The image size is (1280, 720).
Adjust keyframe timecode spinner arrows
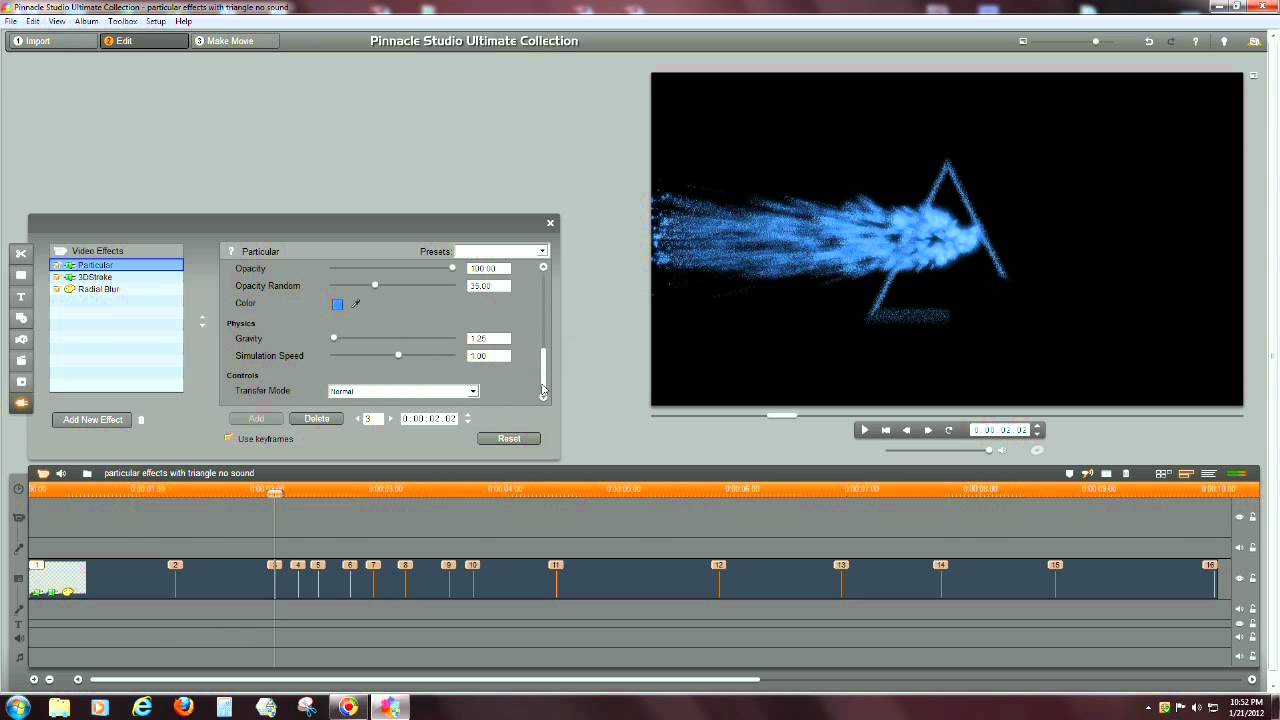pos(467,419)
